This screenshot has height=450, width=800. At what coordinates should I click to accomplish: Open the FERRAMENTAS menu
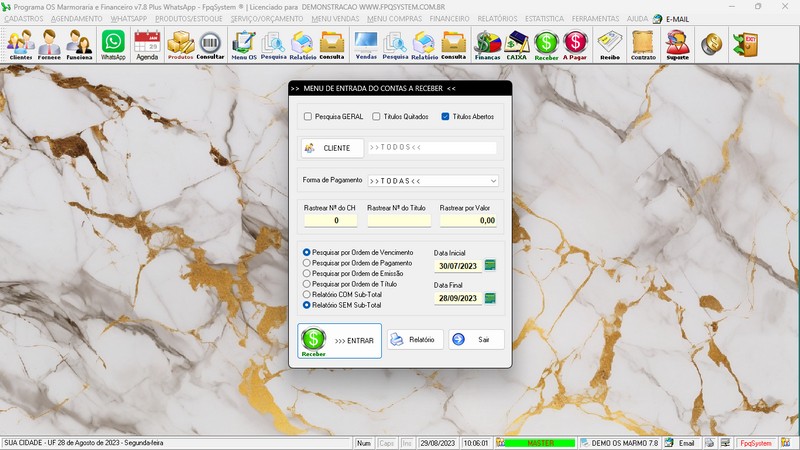pyautogui.click(x=595, y=19)
